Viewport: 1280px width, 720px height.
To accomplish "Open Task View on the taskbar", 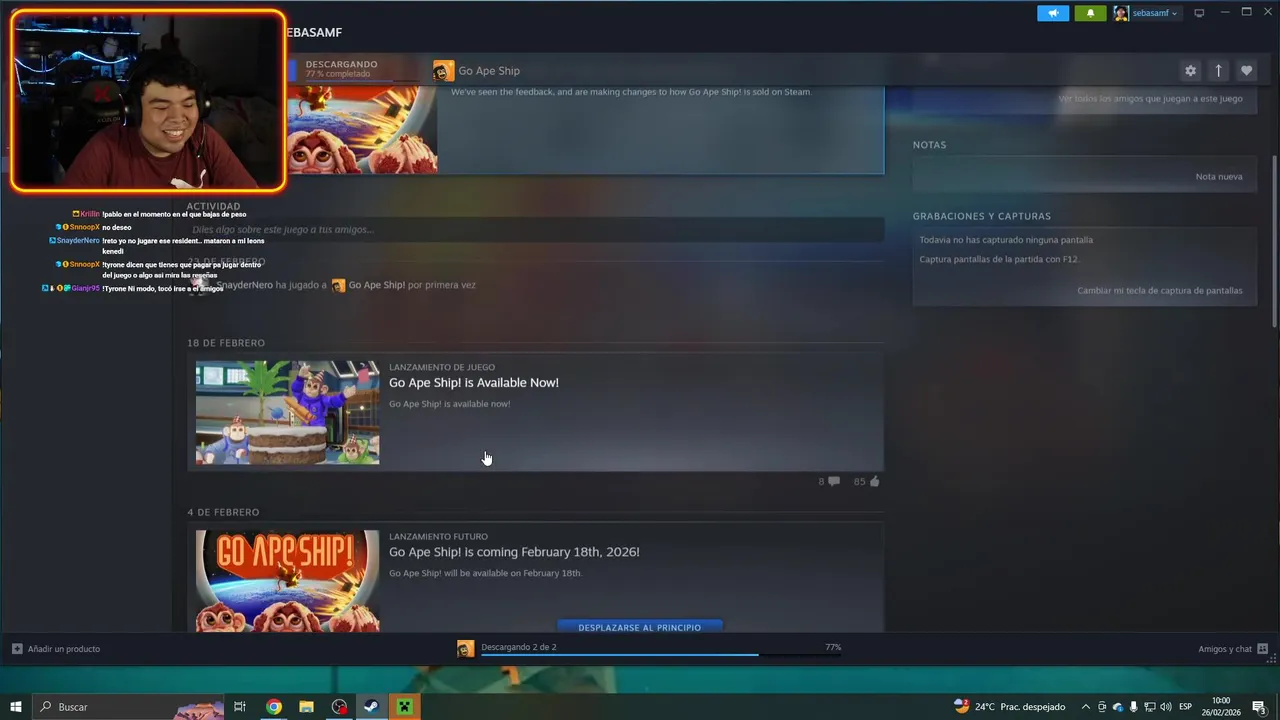I will [240, 707].
